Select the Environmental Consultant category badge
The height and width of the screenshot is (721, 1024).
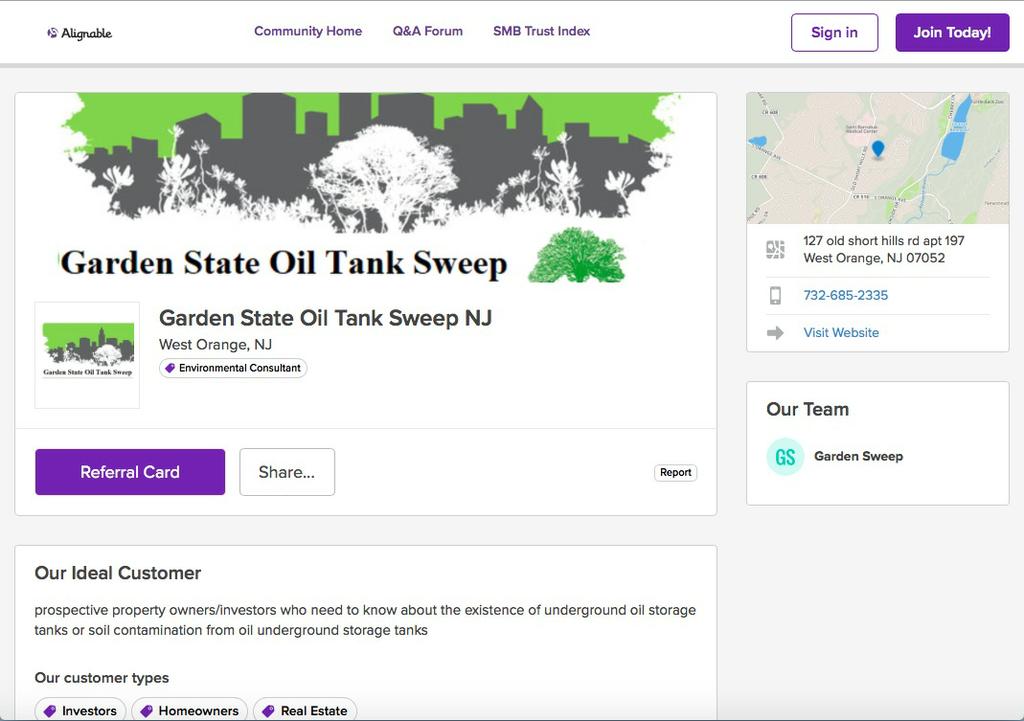(233, 367)
